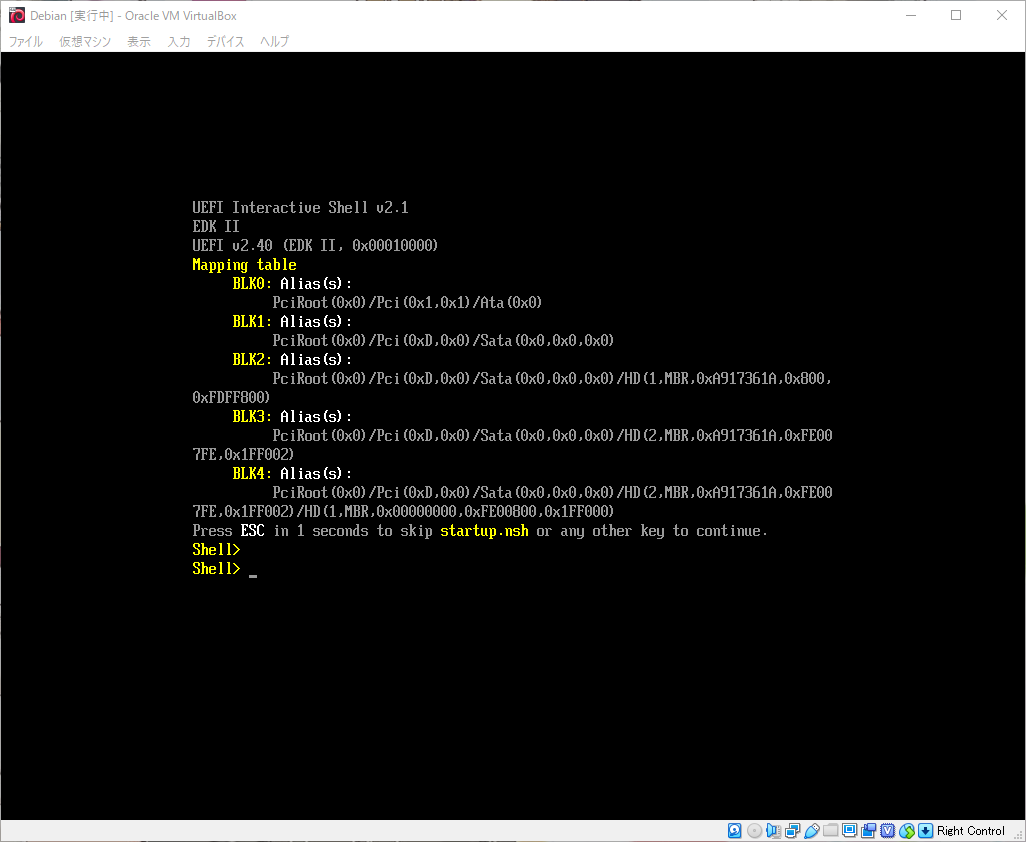Click the VirtualBox title bar app icon
1026x842 pixels.
(16, 15)
